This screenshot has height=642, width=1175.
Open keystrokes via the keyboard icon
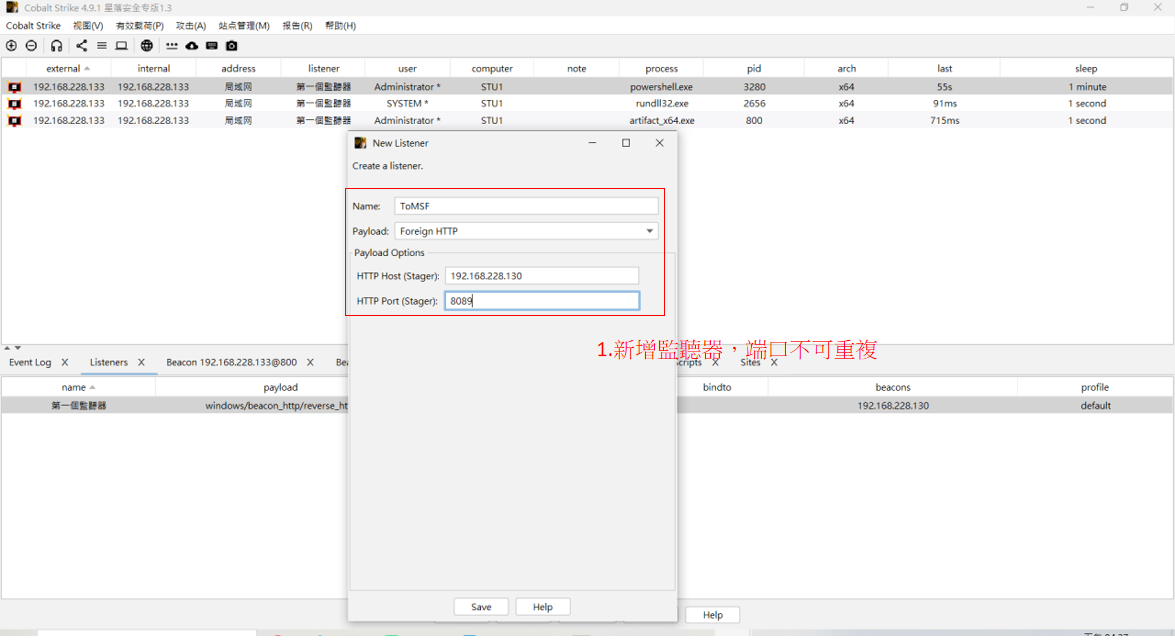tap(212, 46)
